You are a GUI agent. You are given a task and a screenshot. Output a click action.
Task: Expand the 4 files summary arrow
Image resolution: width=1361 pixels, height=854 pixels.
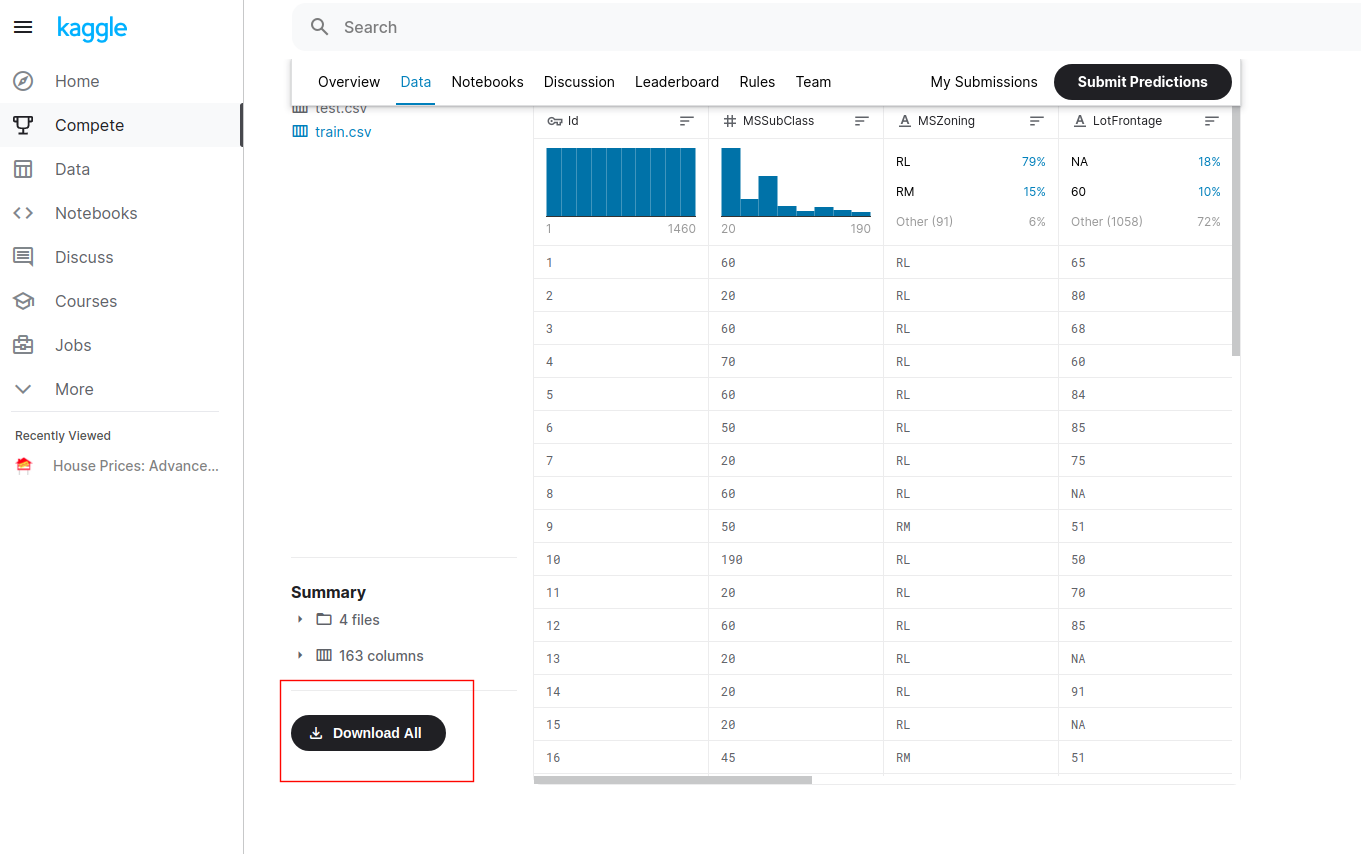(300, 619)
